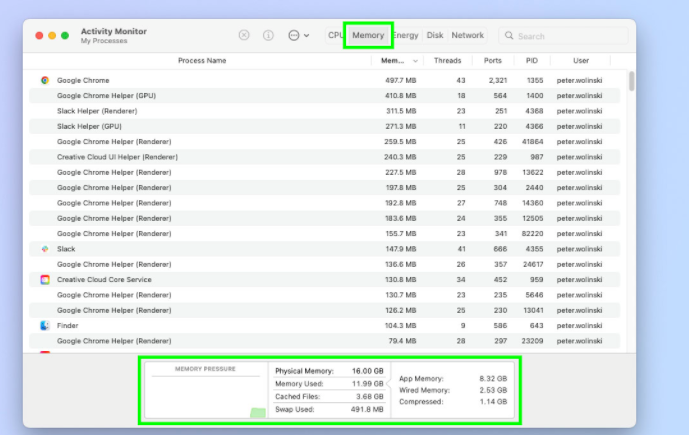The width and height of the screenshot is (689, 435).
Task: Click the Slack app icon in list
Action: point(45,249)
